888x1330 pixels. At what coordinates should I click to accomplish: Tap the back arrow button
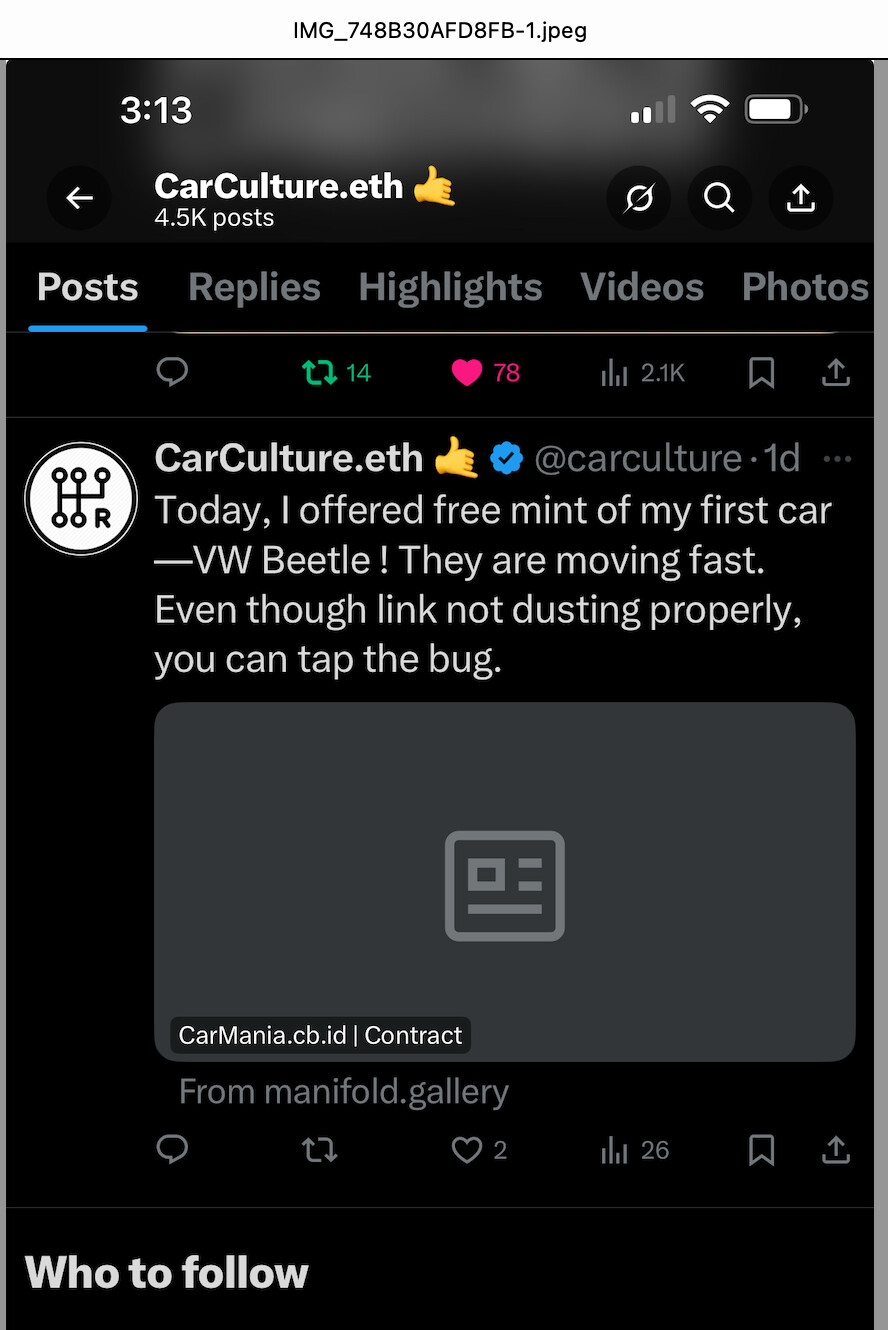click(x=80, y=198)
